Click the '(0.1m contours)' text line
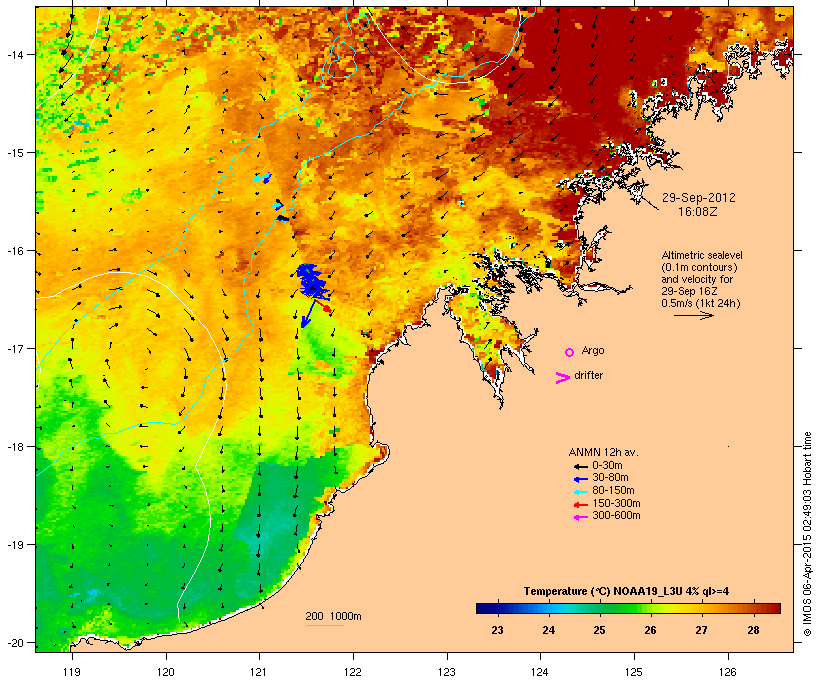This screenshot has height=680, width=820. click(x=699, y=267)
